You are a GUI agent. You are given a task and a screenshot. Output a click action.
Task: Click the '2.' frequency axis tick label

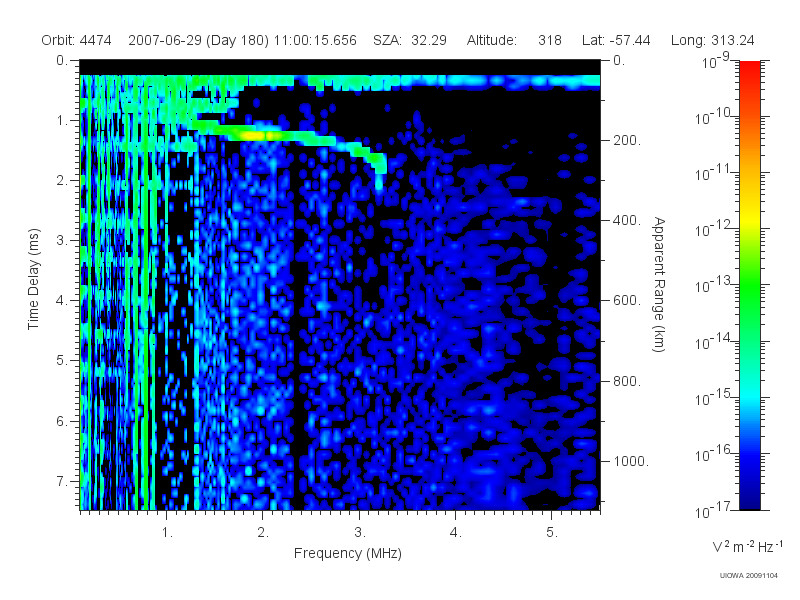[263, 532]
